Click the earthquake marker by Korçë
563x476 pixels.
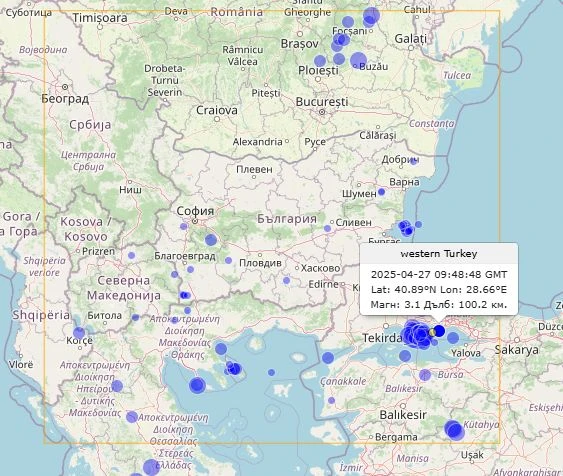pyautogui.click(x=79, y=333)
